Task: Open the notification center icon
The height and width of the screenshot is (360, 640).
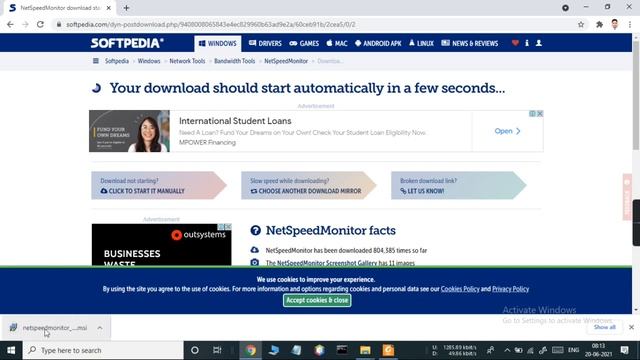Action: [624, 350]
